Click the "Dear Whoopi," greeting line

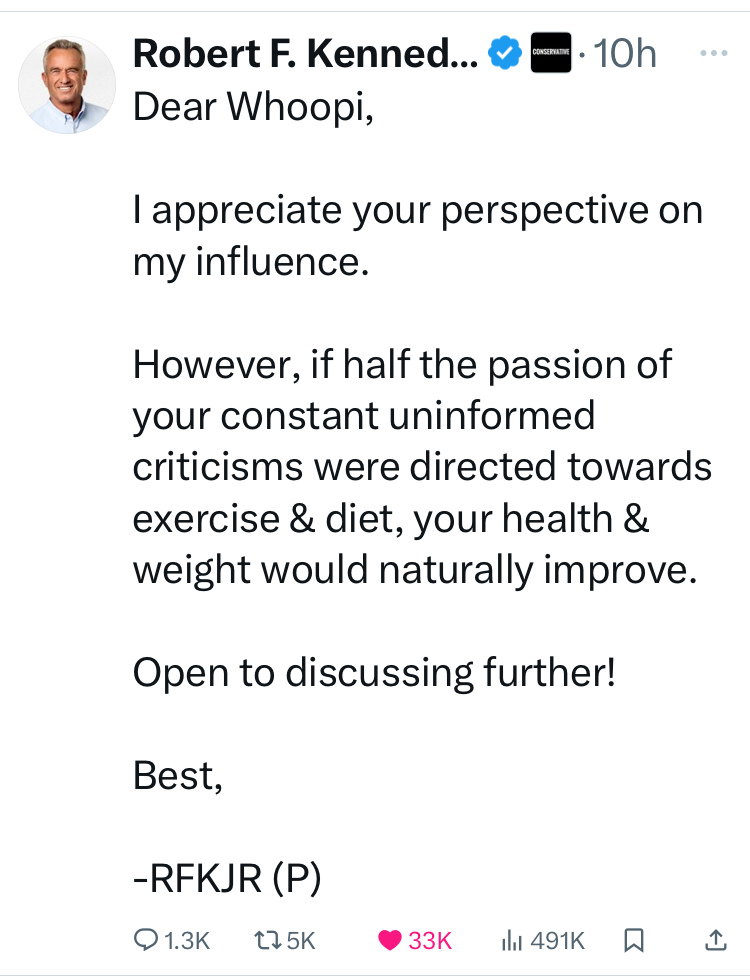pyautogui.click(x=253, y=108)
